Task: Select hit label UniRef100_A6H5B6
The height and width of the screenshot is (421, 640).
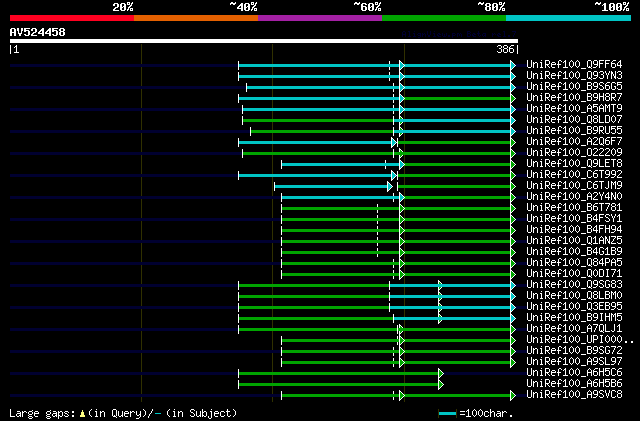Action: pos(574,384)
